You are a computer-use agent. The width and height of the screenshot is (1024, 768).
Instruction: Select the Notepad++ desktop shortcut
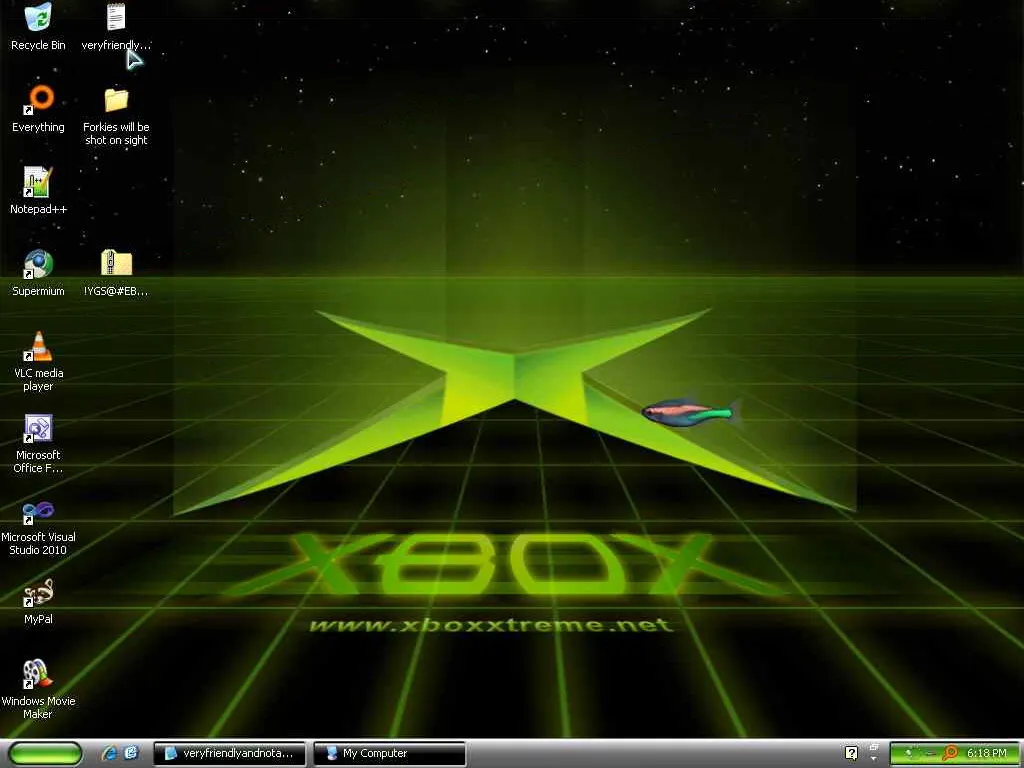38,190
